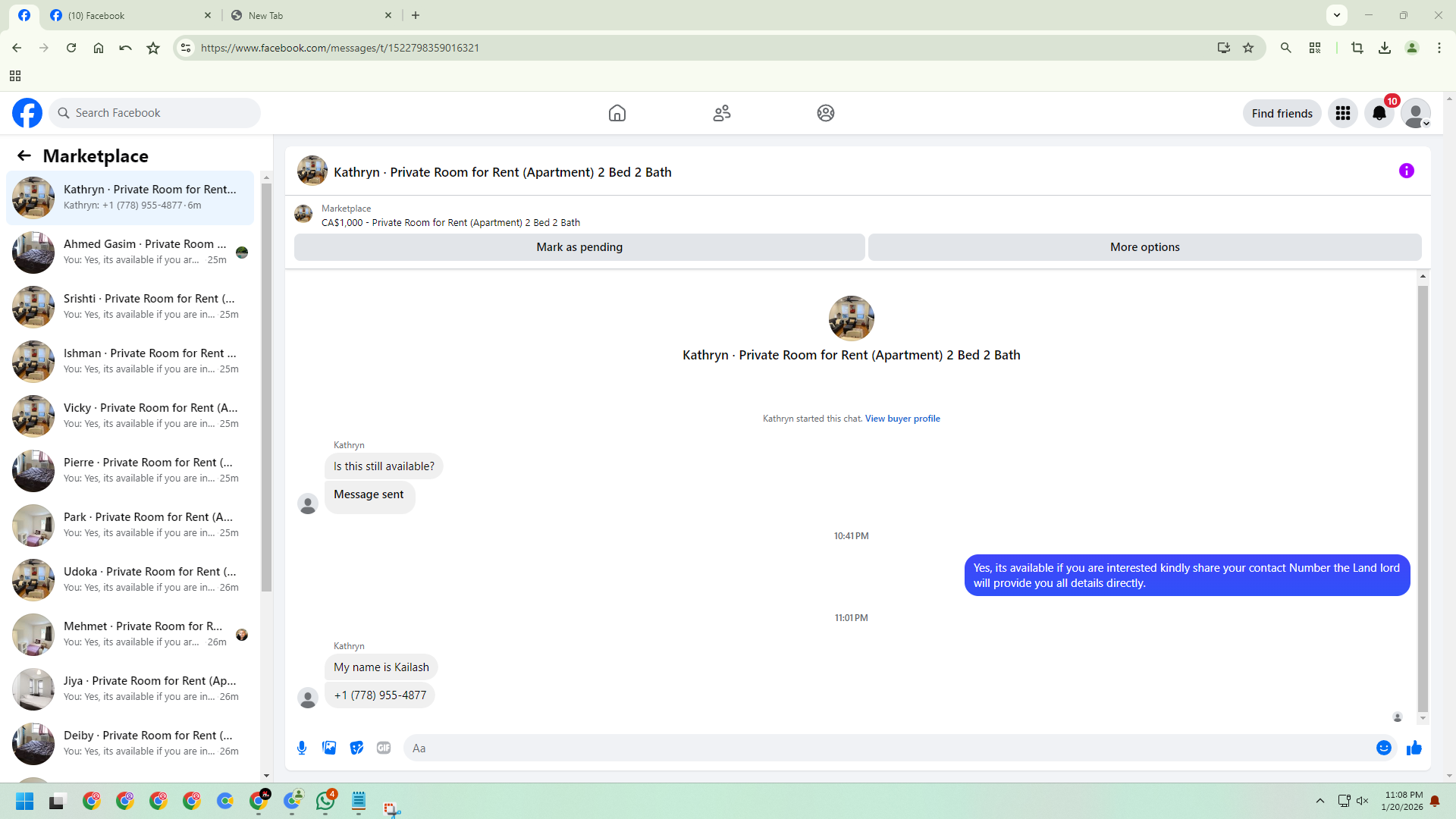The width and height of the screenshot is (1456, 819).
Task: Open Park conversation
Action: click(130, 525)
